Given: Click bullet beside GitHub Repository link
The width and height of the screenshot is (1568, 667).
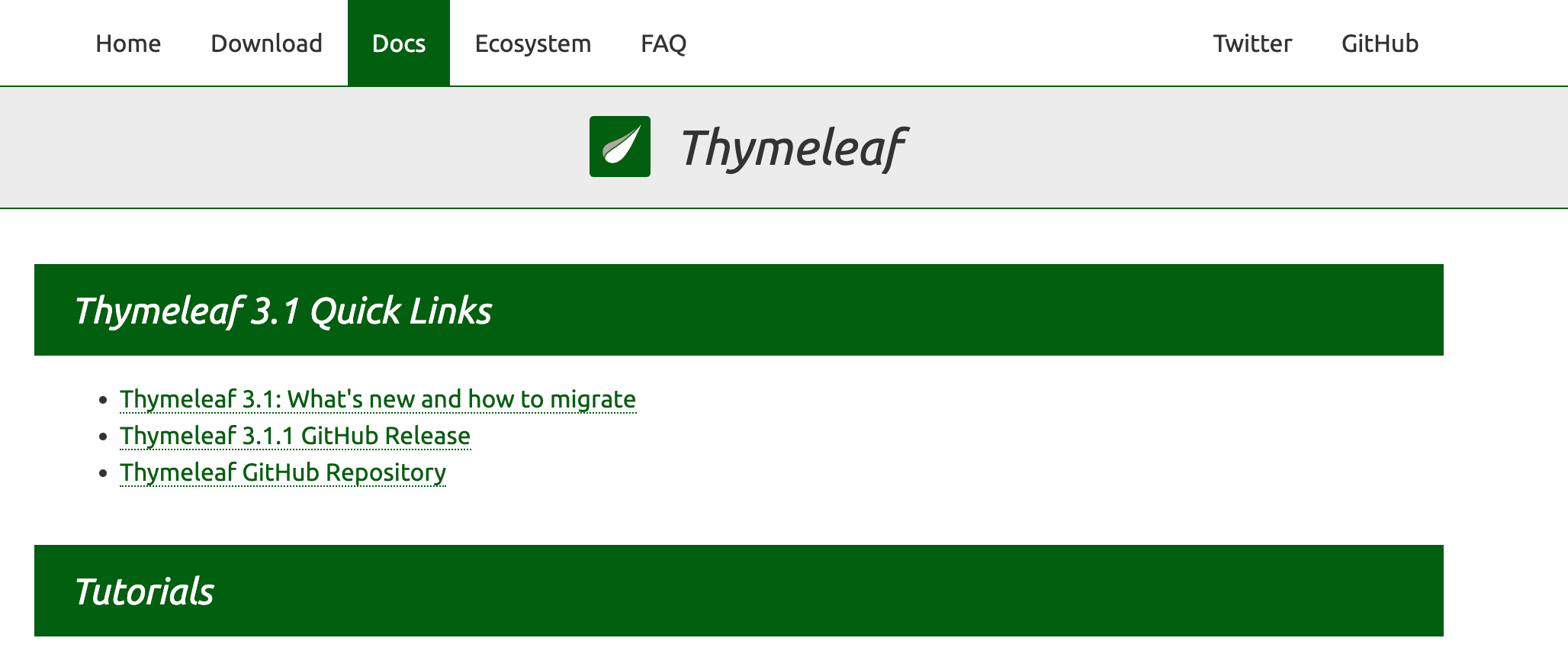Looking at the screenshot, I should 104,473.
